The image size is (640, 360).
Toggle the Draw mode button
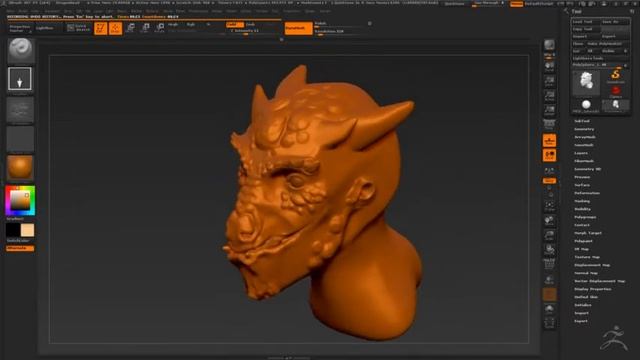[116, 28]
